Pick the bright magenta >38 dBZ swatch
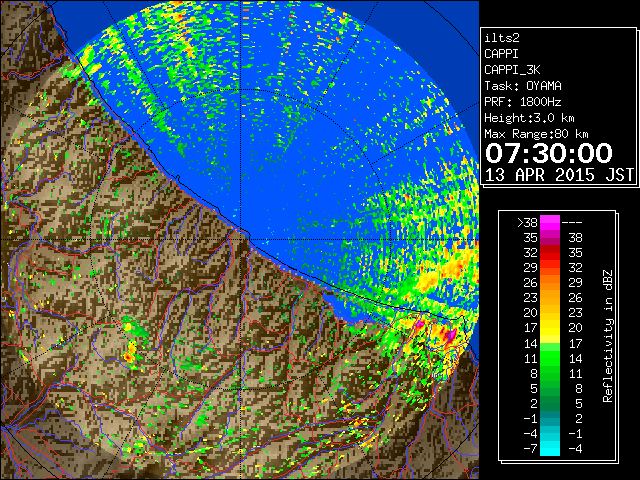 point(550,223)
